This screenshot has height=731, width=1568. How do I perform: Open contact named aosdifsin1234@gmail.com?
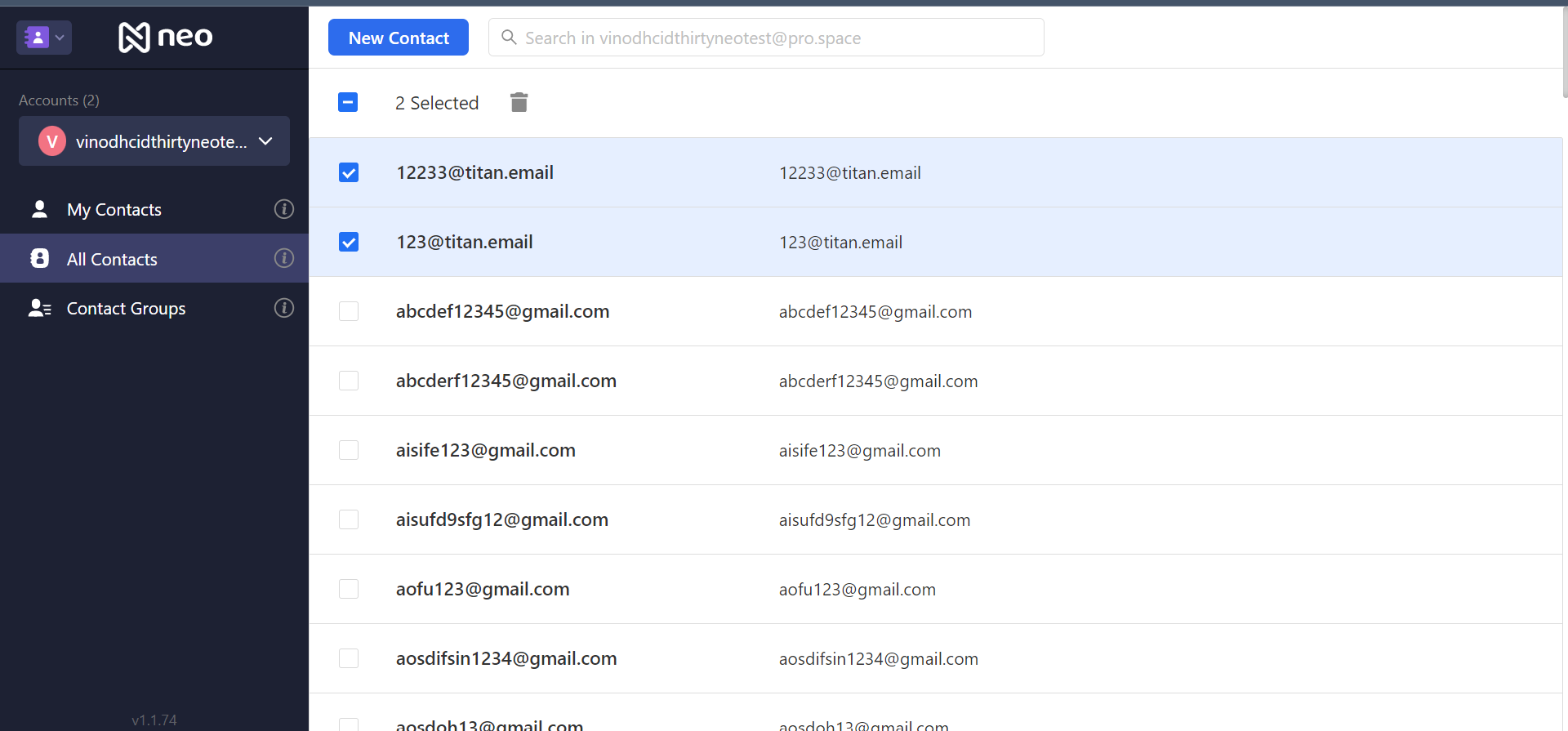click(506, 658)
